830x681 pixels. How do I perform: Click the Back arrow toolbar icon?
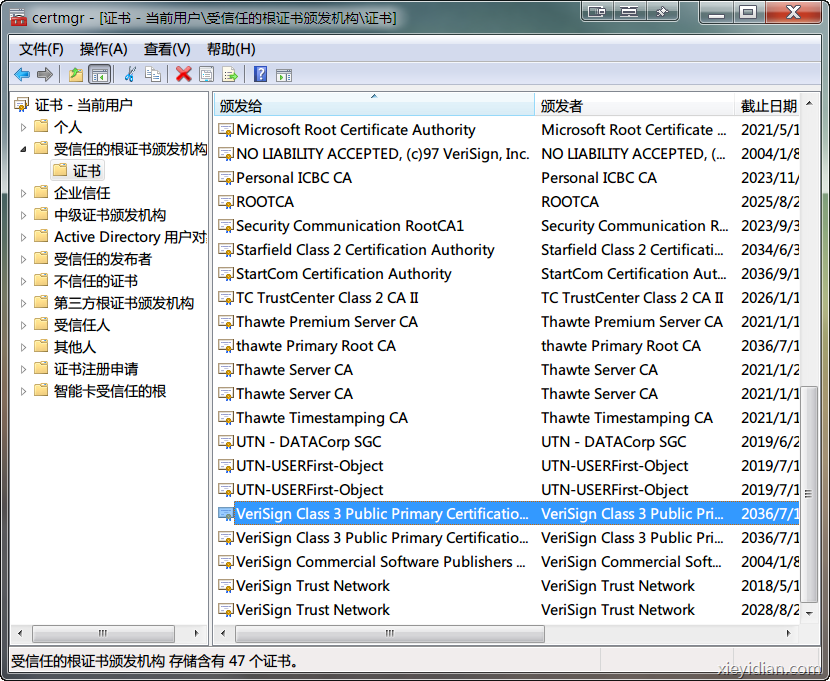tap(22, 74)
